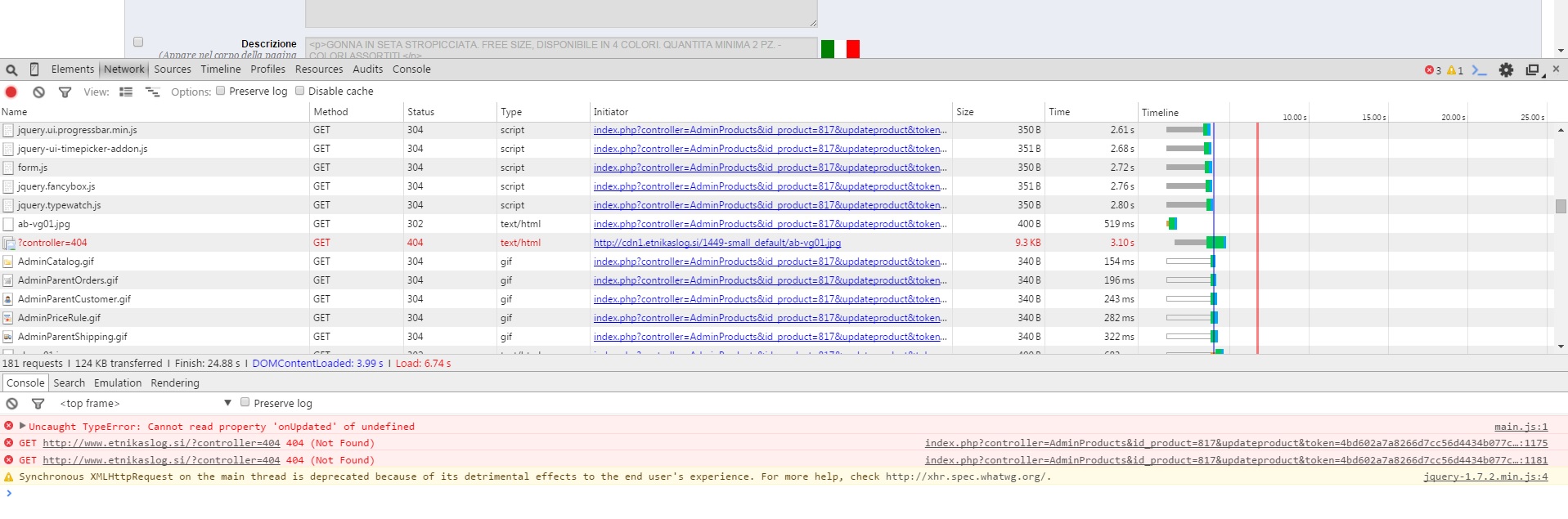Select the ab-vg01.jpg request name

click(44, 224)
